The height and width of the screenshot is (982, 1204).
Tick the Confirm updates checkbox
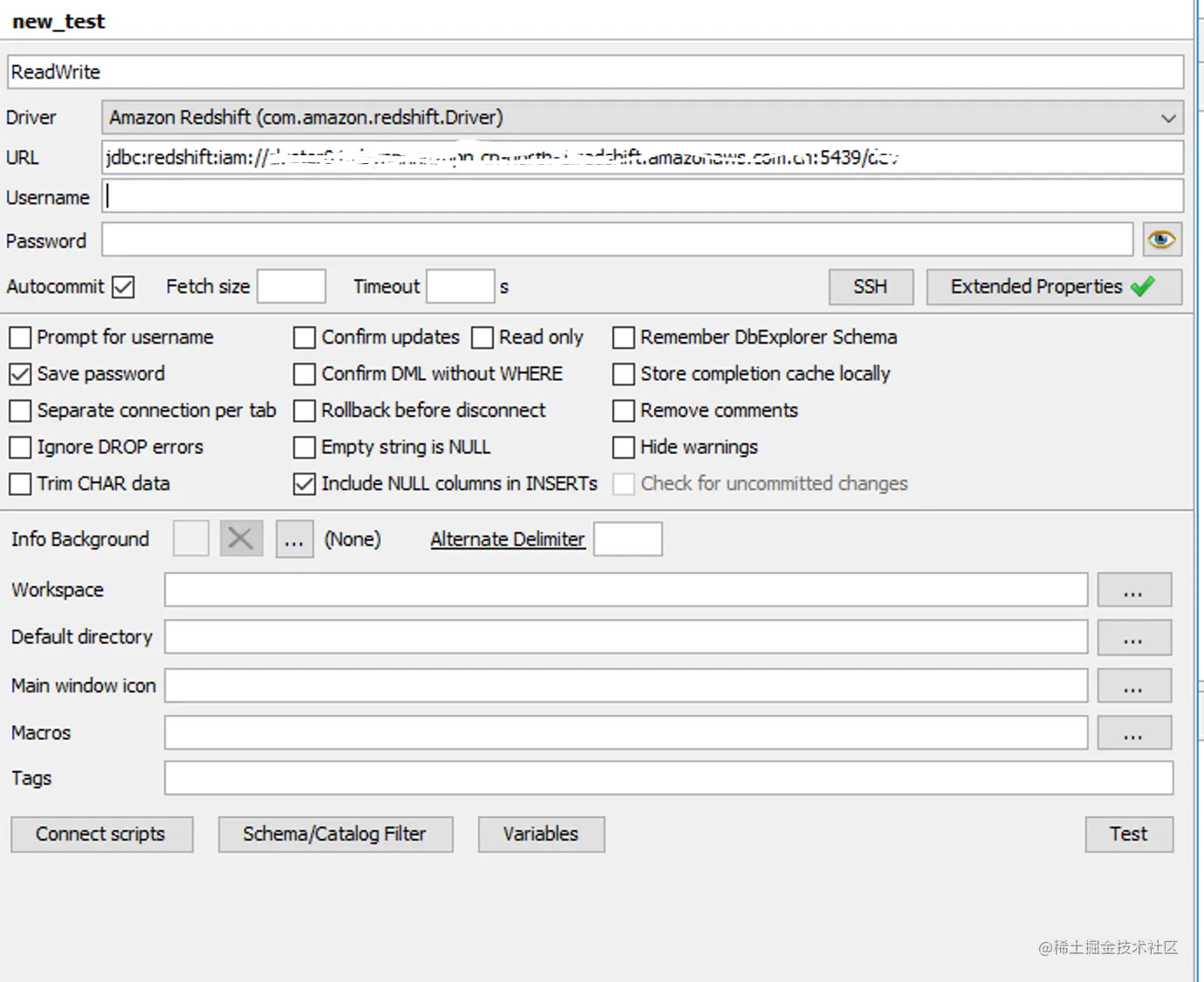304,338
